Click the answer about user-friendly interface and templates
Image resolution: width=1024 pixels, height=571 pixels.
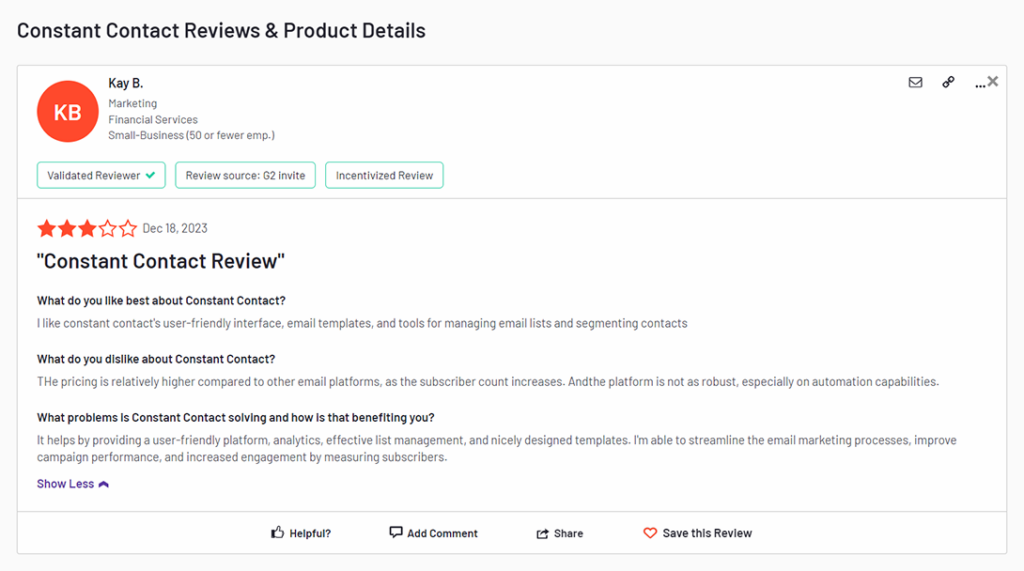pos(362,323)
